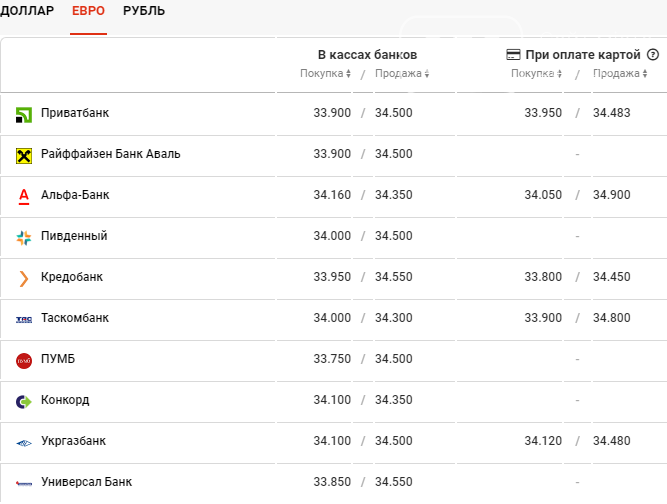
Task: Switch to the ДОЛЛАР tab
Action: (28, 11)
